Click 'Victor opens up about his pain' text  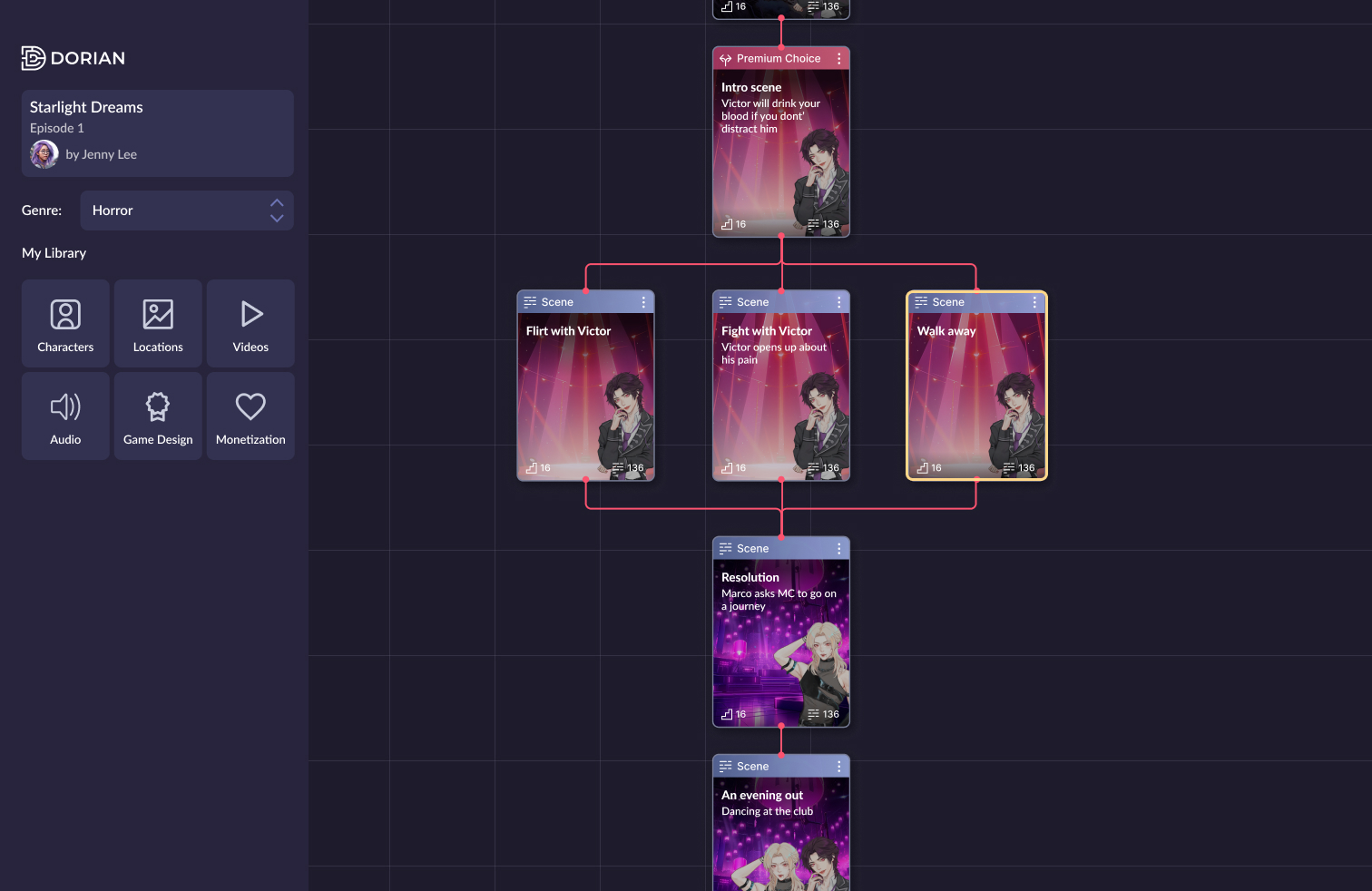[774, 354]
